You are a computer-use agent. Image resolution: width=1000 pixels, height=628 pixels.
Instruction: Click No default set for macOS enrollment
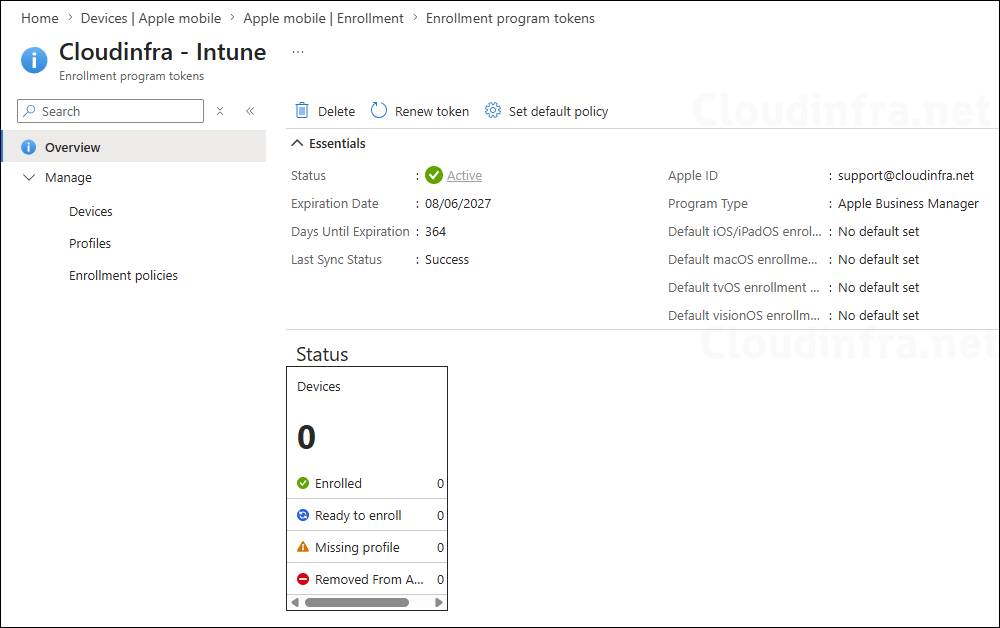pos(878,259)
